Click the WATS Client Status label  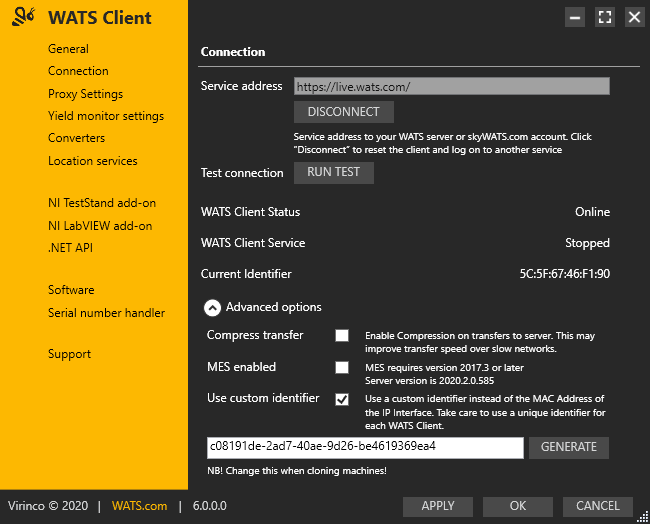(250, 212)
